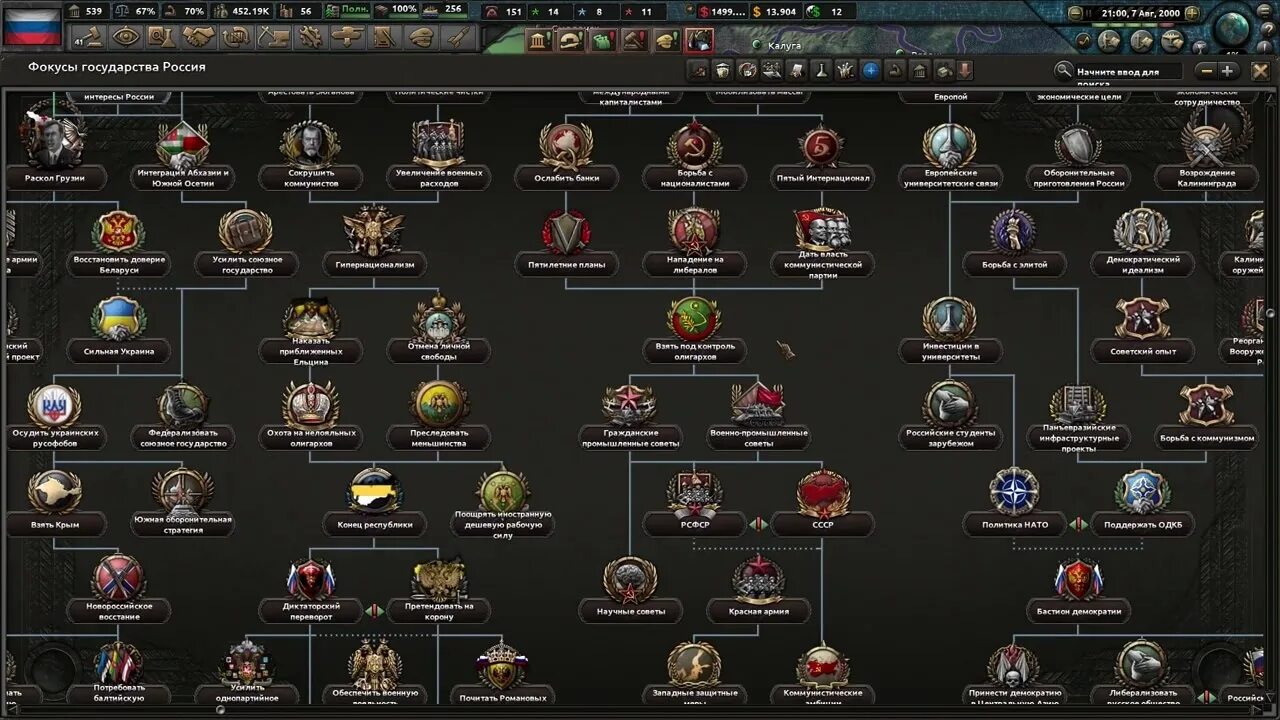Open the missile button in top toolbar
Image resolution: width=1280 pixels, height=720 pixels.
[458, 37]
